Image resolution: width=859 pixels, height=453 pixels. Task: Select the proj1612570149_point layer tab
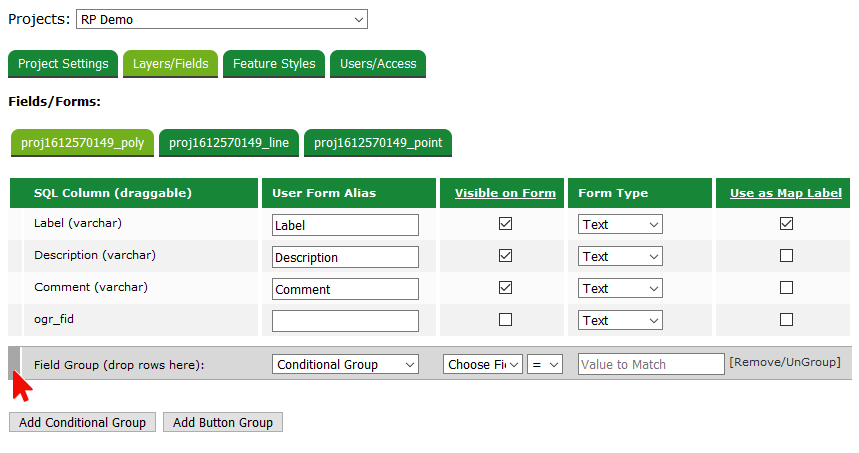[x=378, y=143]
